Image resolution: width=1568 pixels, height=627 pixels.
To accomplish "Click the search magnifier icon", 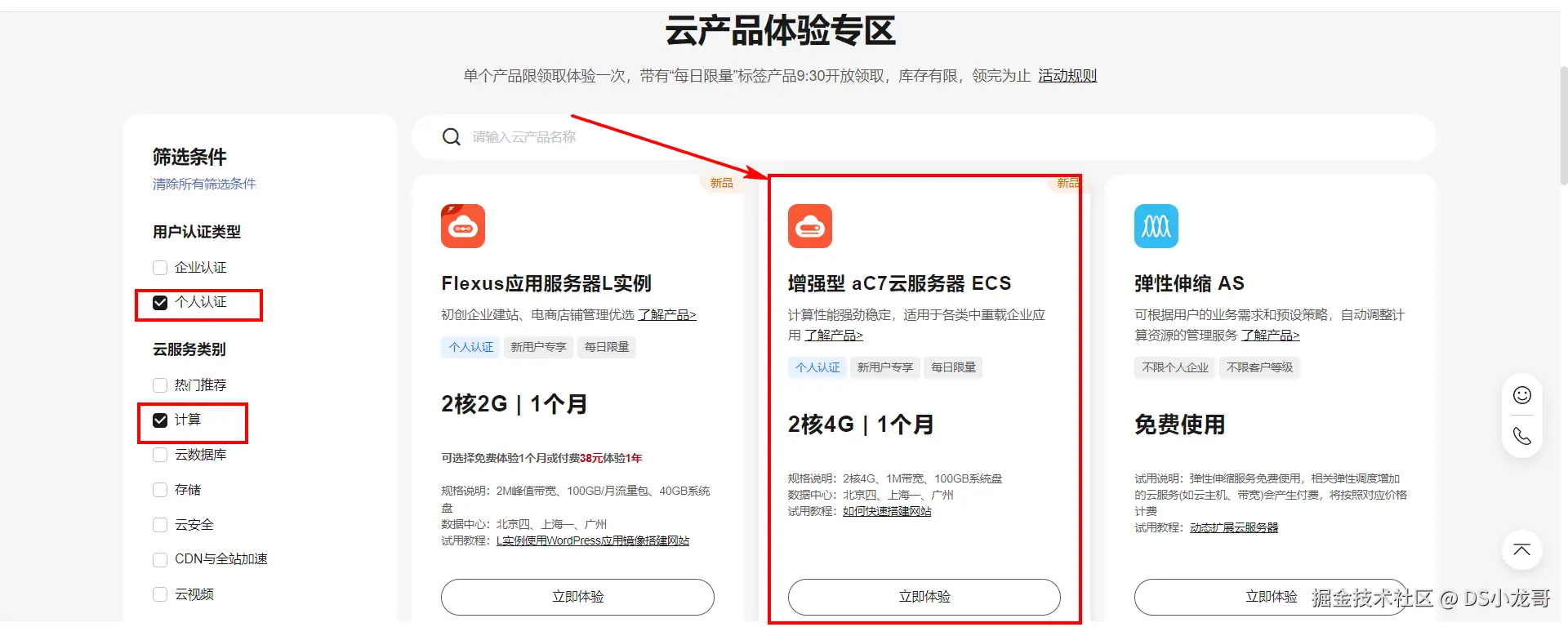I will click(x=452, y=137).
